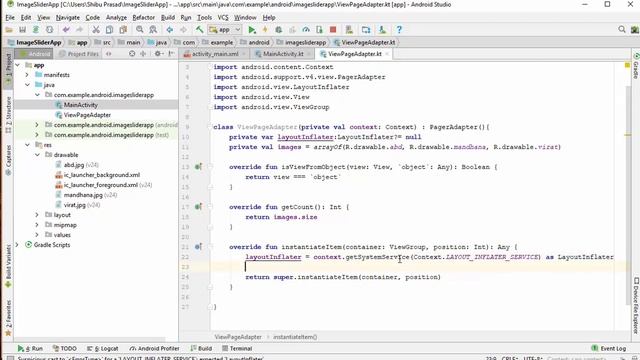Open the Terminal tool window
The width and height of the screenshot is (640, 360).
click(x=237, y=349)
